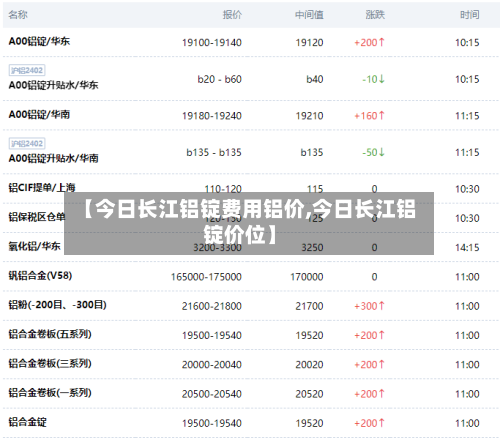Click the 时间 column header

[470, 15]
